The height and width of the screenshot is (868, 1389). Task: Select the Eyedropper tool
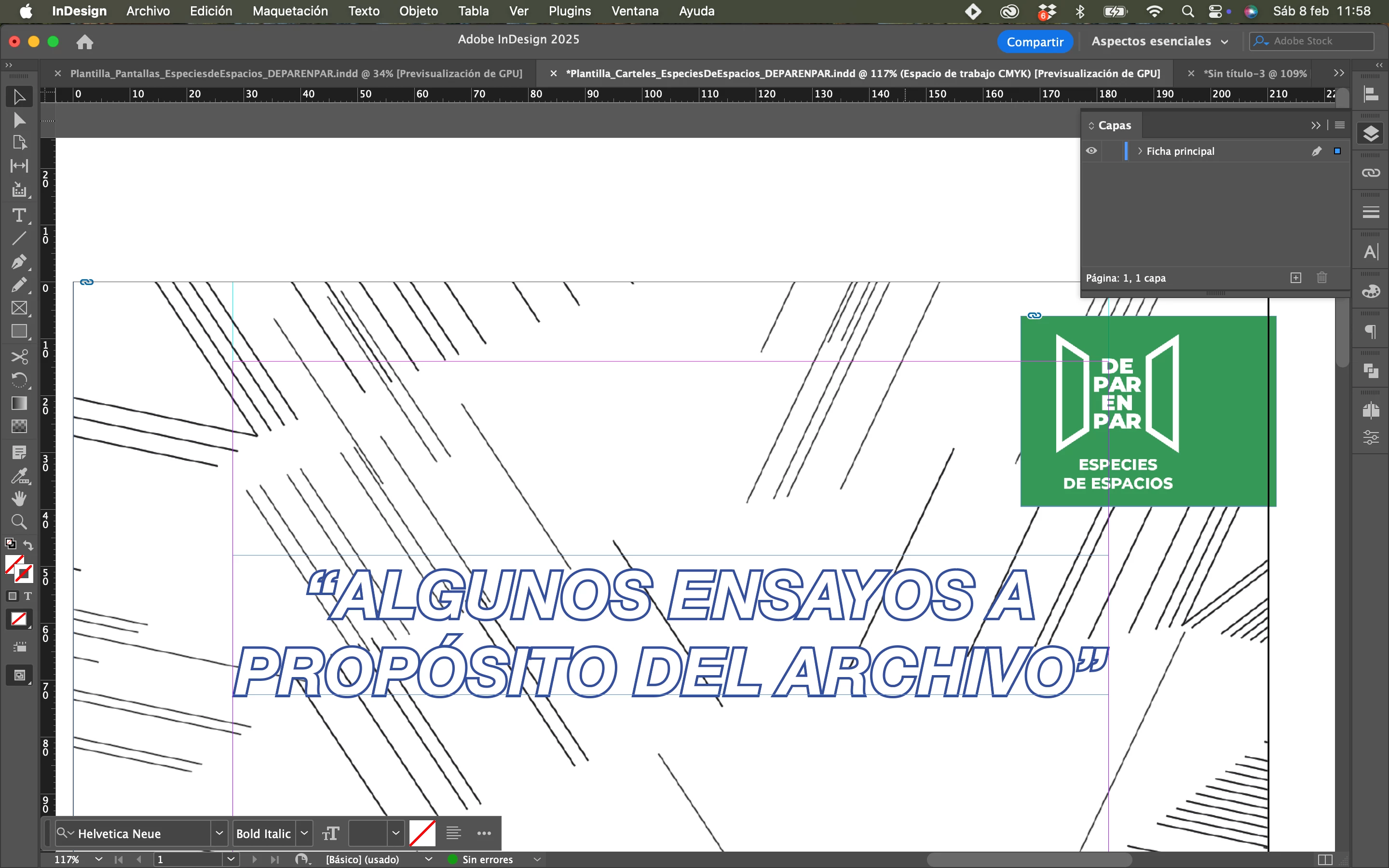pyautogui.click(x=19, y=476)
